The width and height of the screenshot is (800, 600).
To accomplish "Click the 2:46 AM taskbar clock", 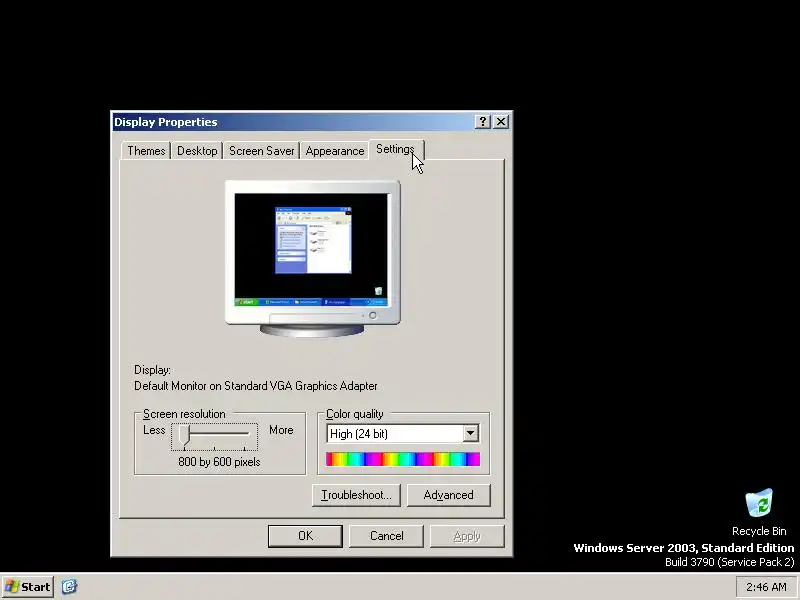I will [x=766, y=587].
